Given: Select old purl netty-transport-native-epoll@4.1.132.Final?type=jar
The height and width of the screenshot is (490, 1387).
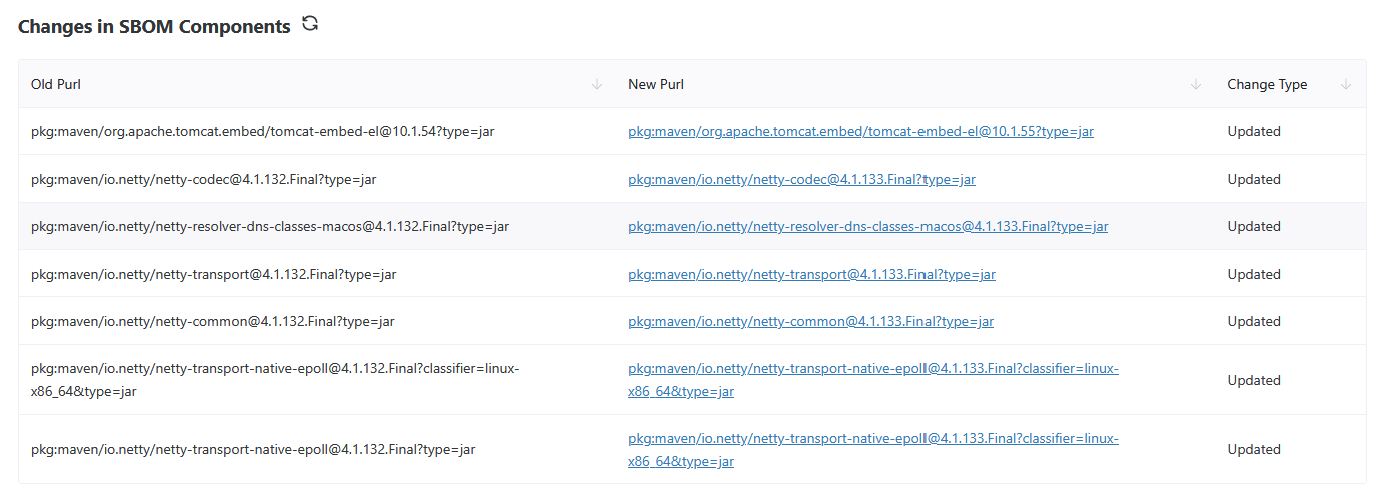Looking at the screenshot, I should 253,450.
